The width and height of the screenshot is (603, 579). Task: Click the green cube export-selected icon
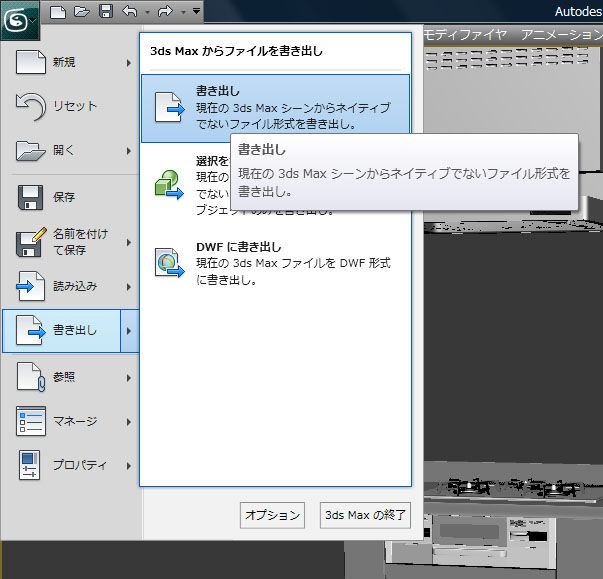pos(169,185)
